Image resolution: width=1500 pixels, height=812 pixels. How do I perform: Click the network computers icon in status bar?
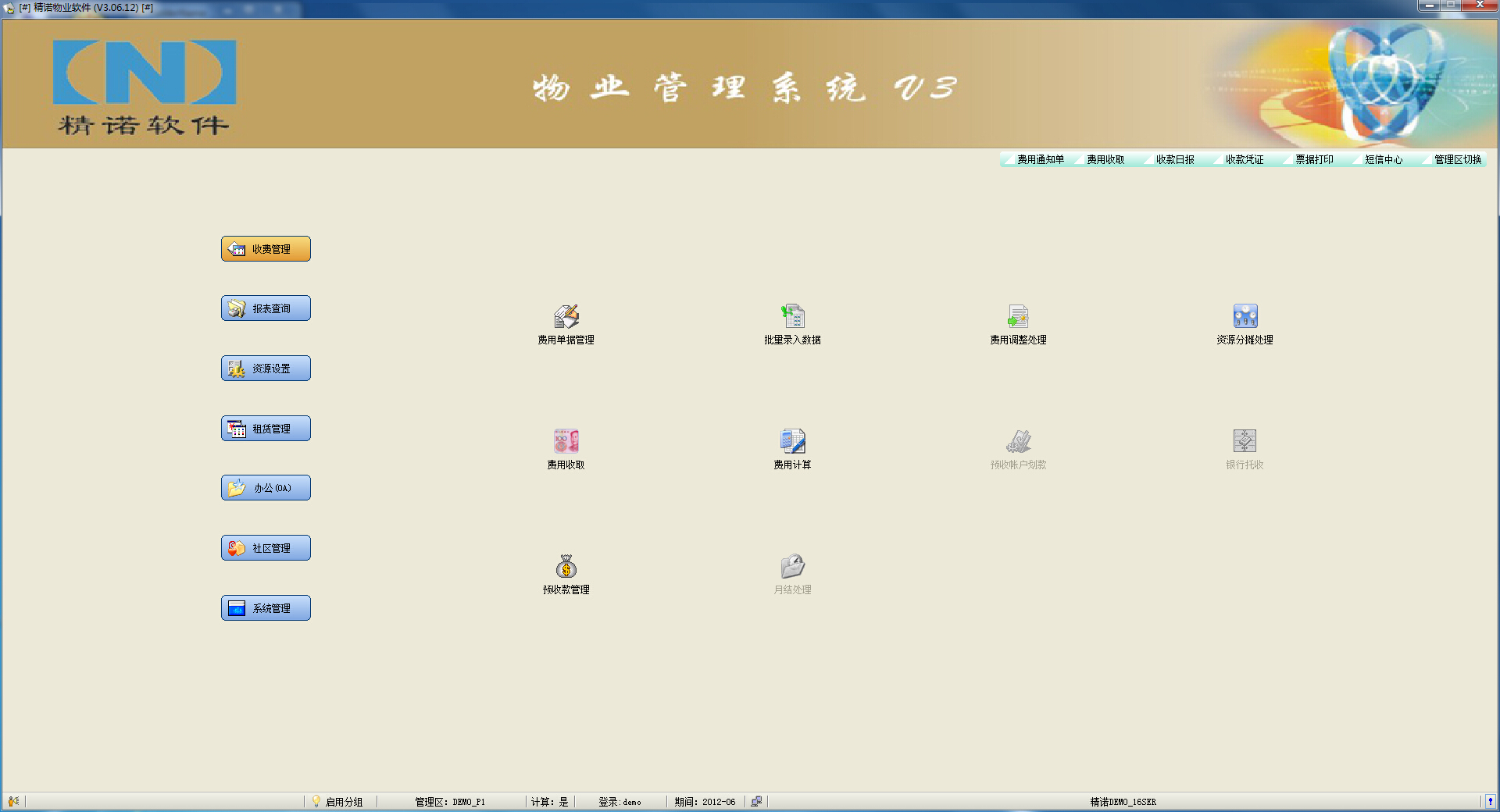(x=756, y=801)
